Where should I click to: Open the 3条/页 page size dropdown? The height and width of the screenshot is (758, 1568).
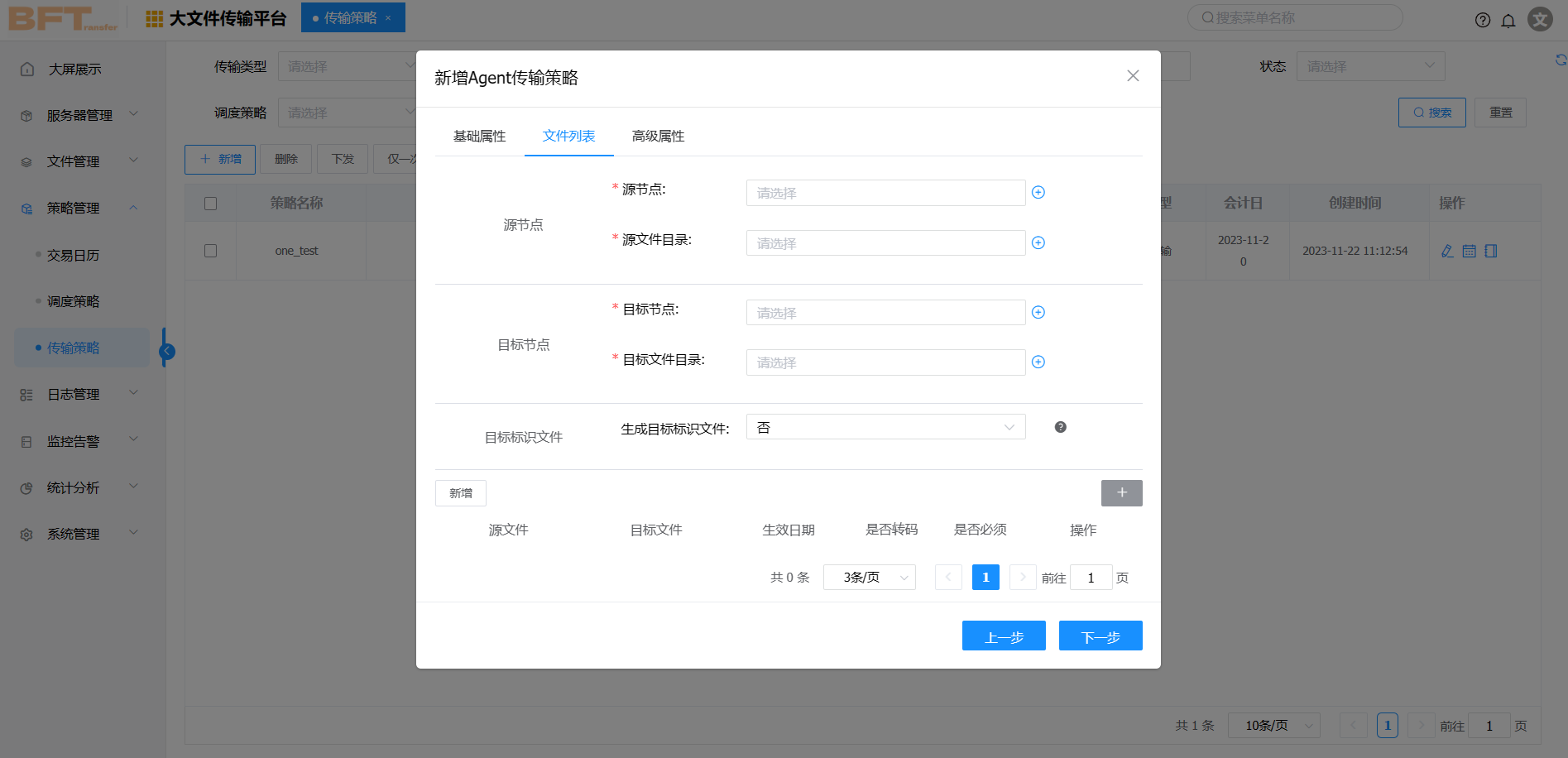[x=869, y=577]
